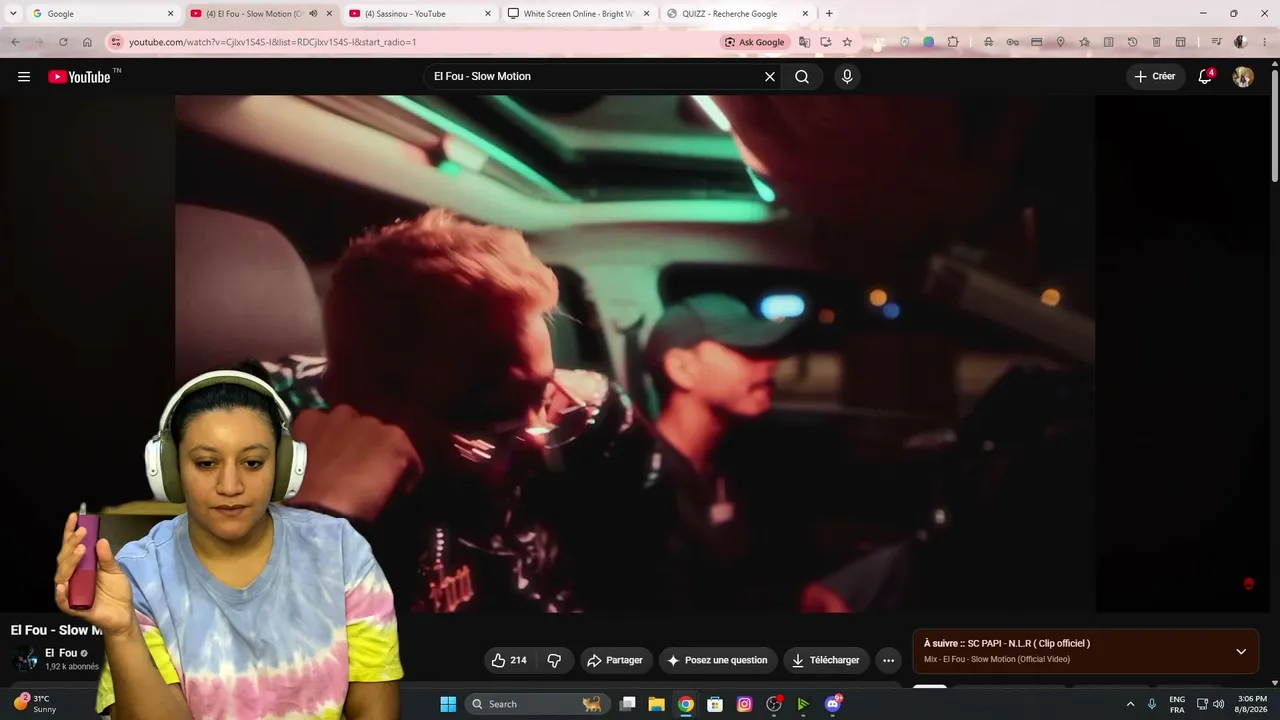1280x720 pixels.
Task: Open the El Fou channel name
Action: pos(61,653)
